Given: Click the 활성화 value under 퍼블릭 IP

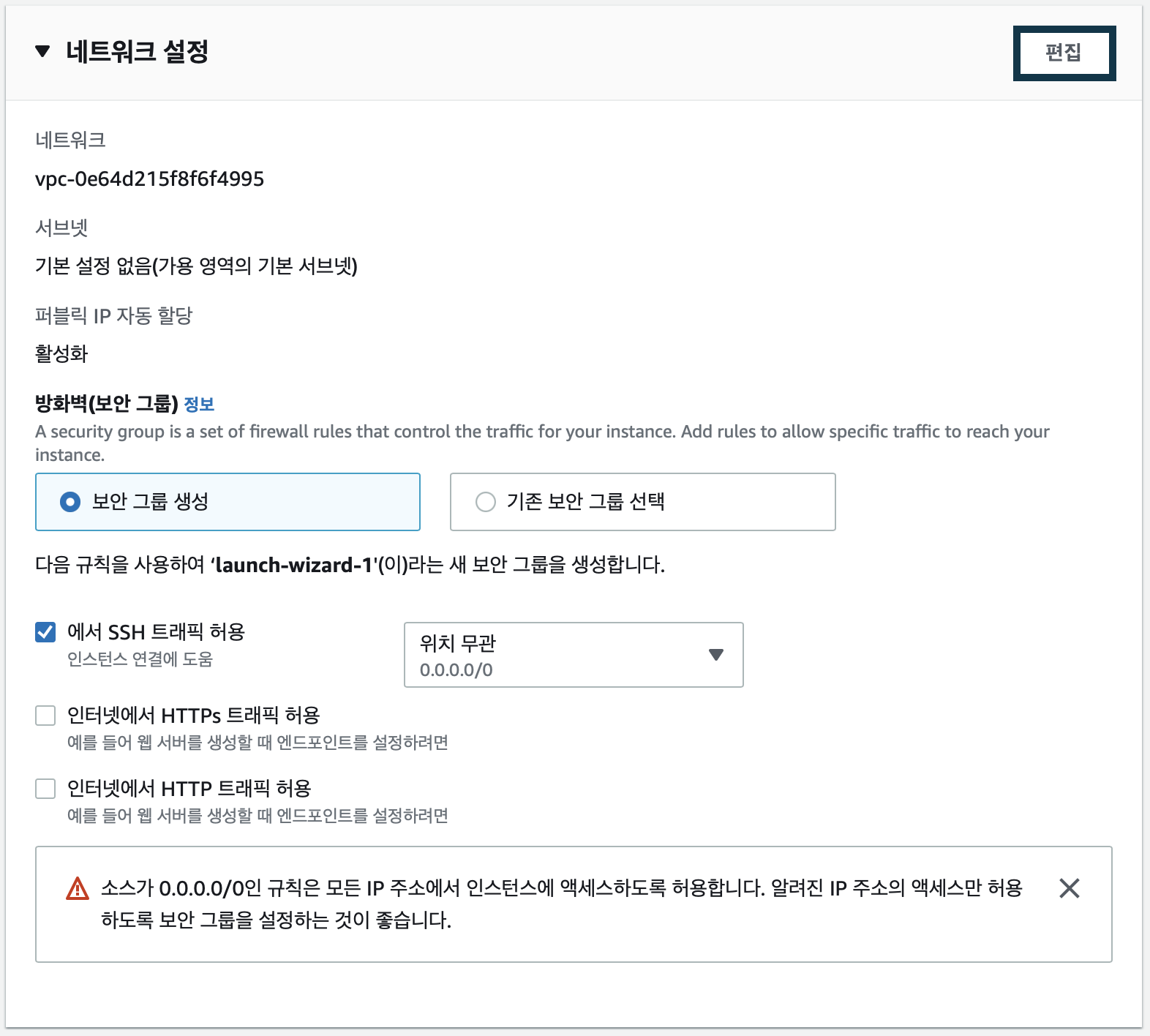Looking at the screenshot, I should 61,353.
